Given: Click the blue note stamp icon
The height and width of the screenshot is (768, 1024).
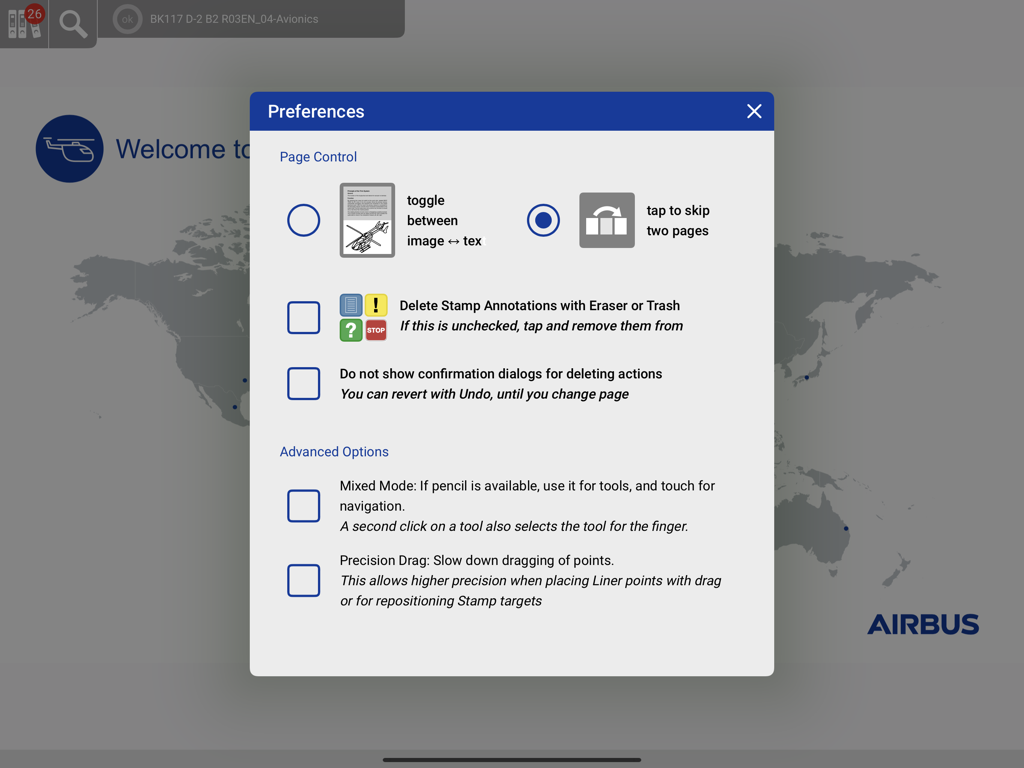Looking at the screenshot, I should click(x=351, y=305).
